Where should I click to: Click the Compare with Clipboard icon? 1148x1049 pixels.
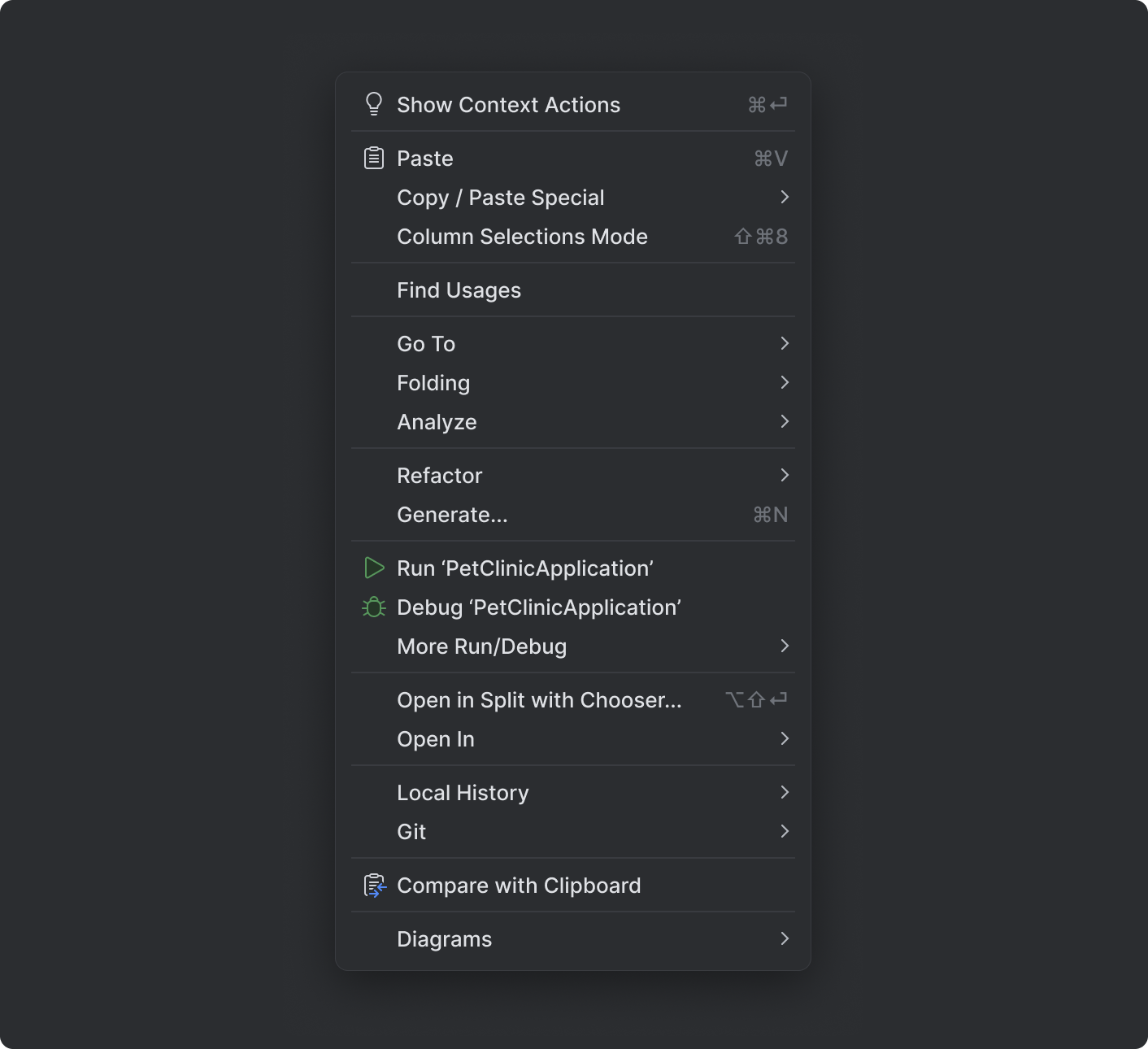point(375,886)
